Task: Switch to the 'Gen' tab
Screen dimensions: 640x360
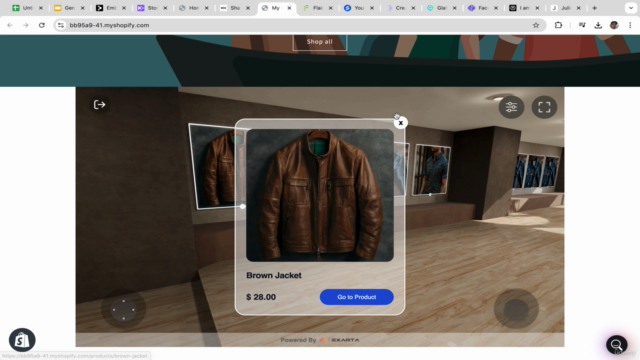Action: click(69, 8)
